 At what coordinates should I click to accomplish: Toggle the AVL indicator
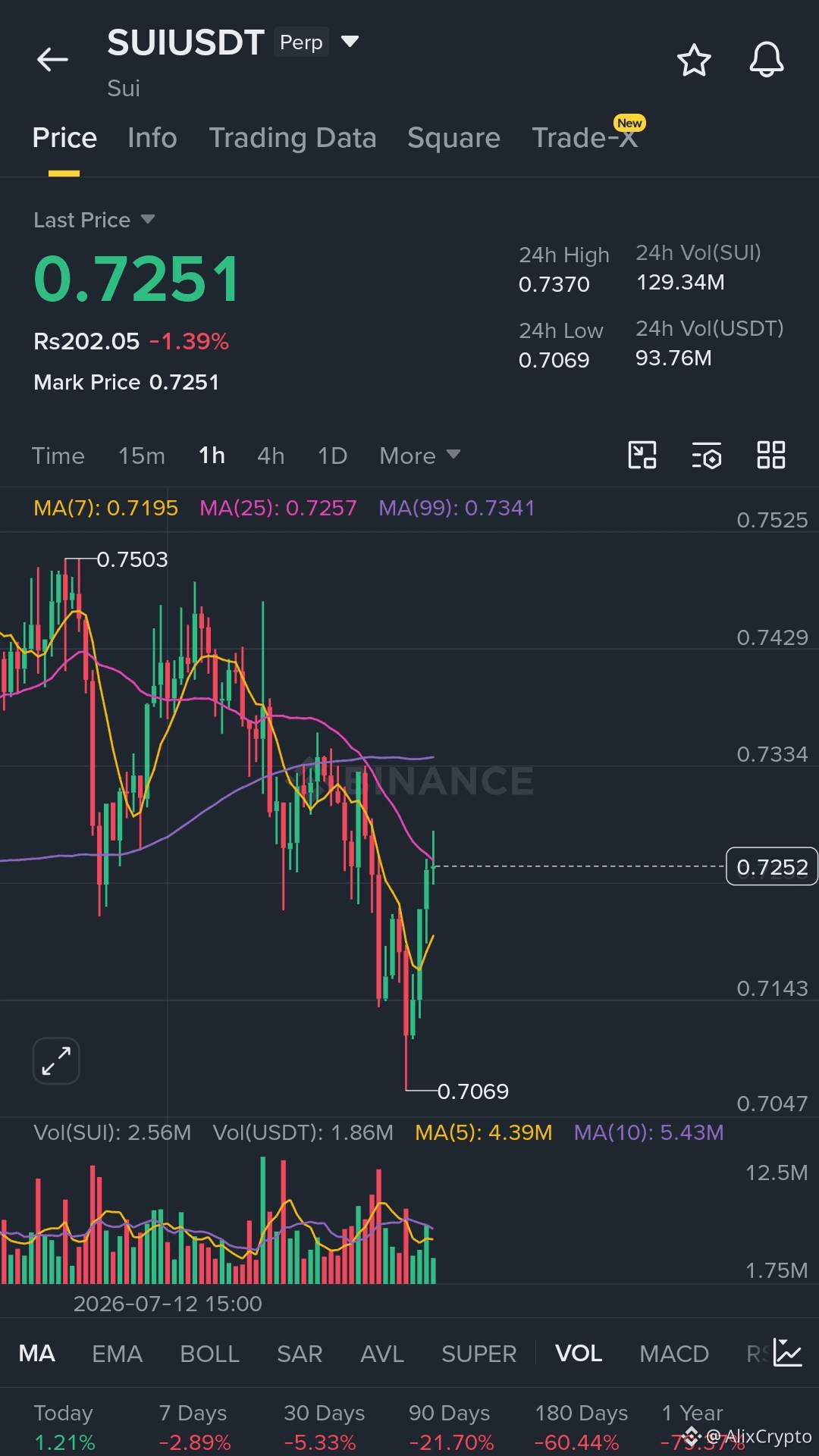pos(382,1353)
